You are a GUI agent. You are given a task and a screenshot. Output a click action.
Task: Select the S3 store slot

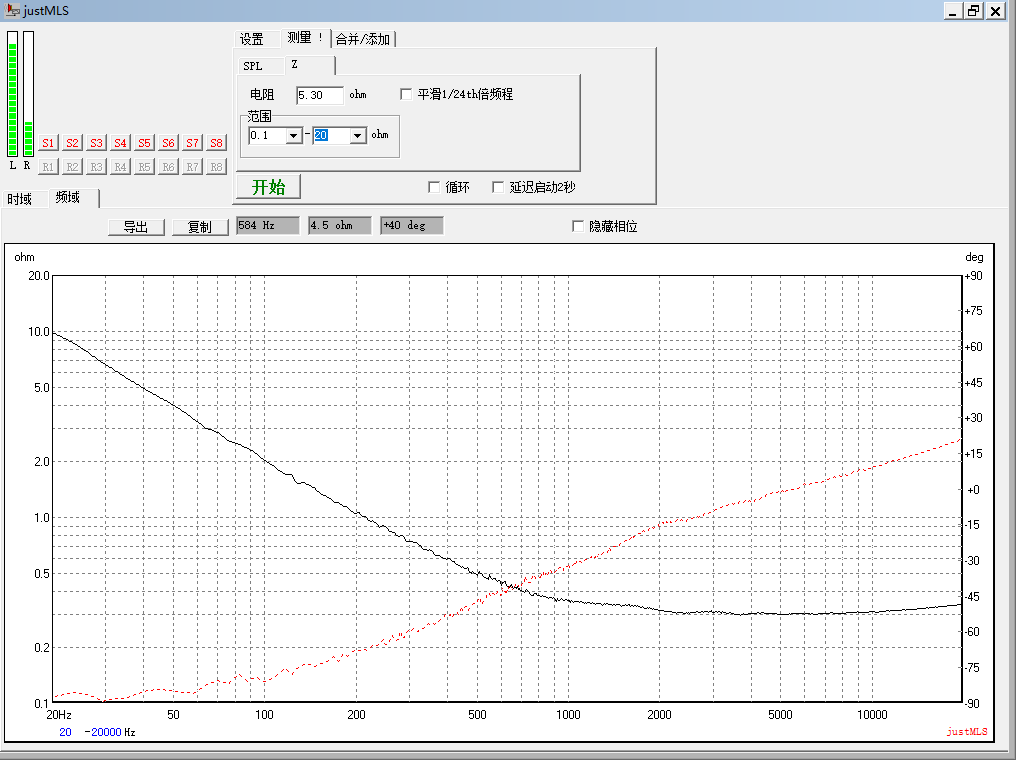[x=96, y=143]
